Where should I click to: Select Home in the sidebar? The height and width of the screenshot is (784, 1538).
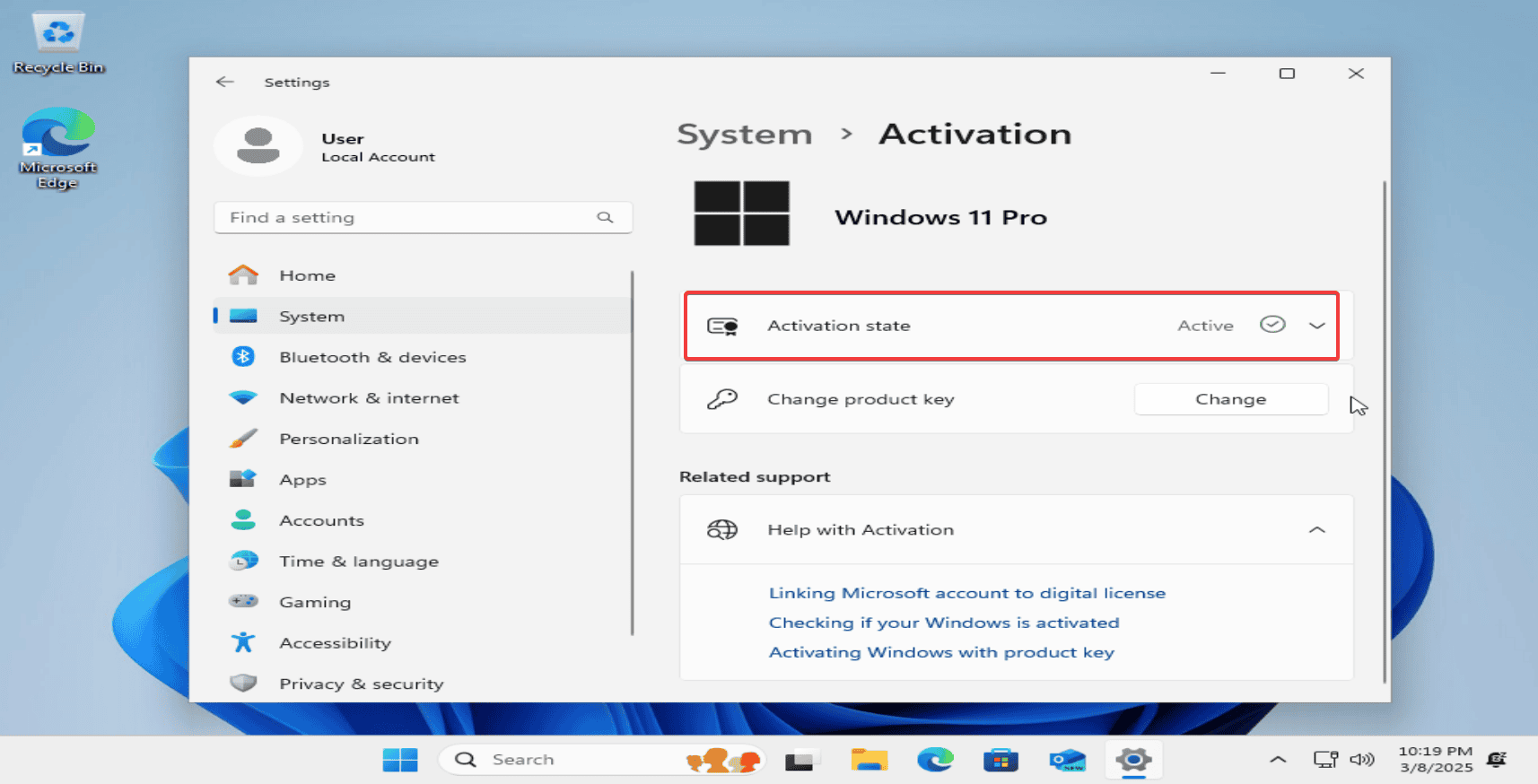click(x=307, y=275)
